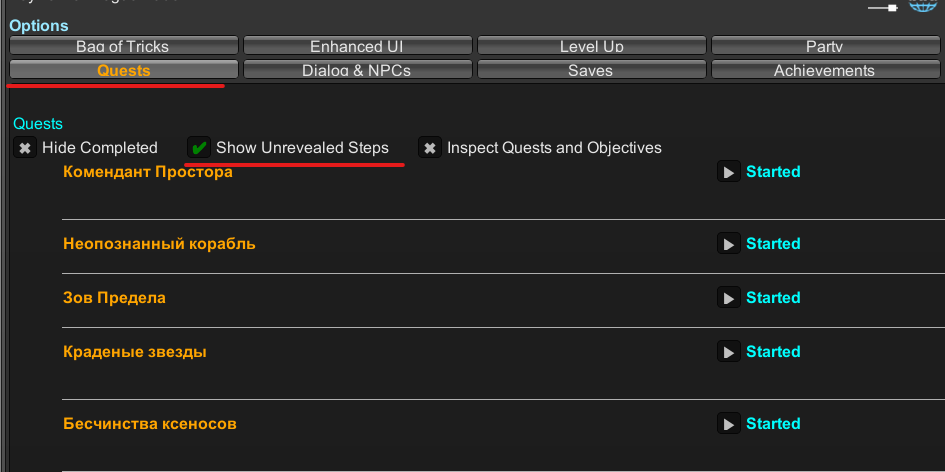The width and height of the screenshot is (945, 472).
Task: Open the Achievements tab
Action: point(824,70)
